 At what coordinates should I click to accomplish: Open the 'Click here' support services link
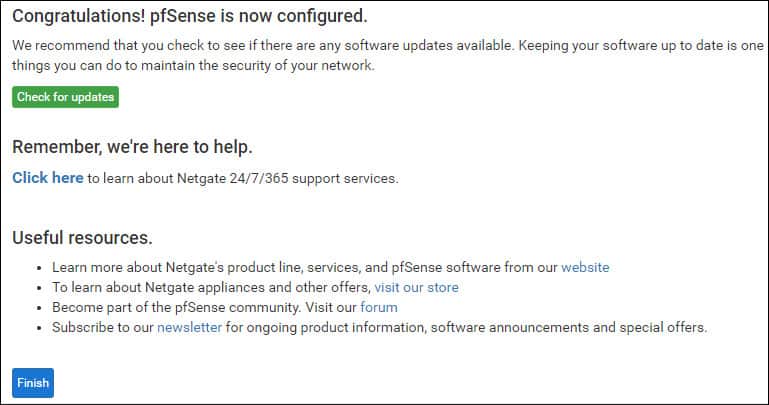coord(48,177)
